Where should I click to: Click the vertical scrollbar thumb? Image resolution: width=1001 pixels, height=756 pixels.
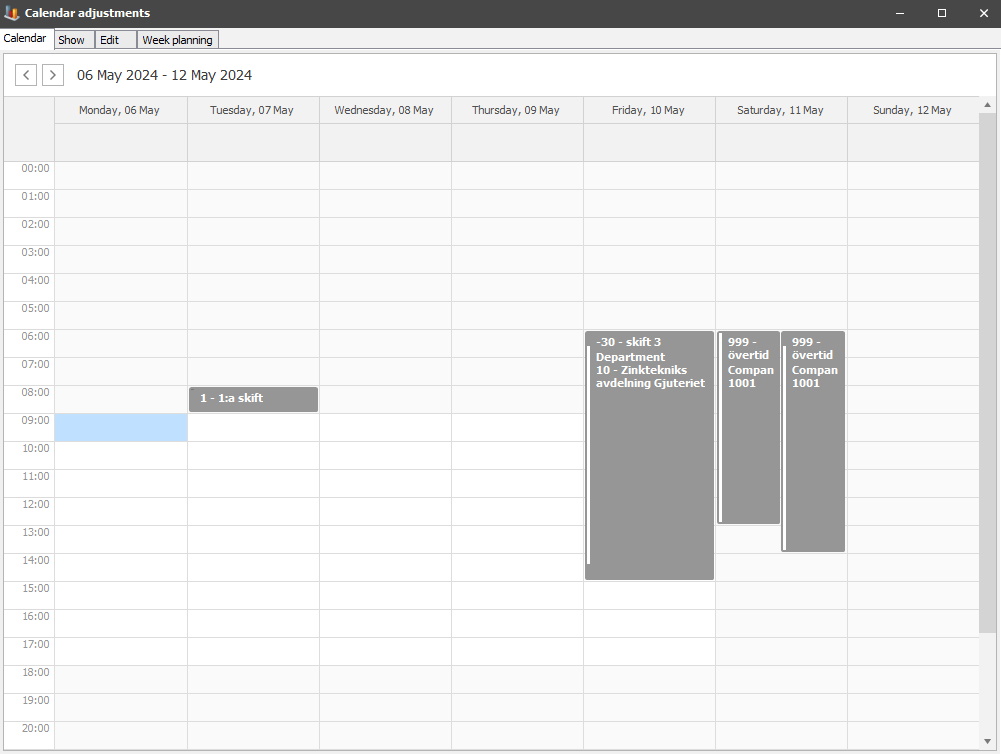[x=987, y=373]
